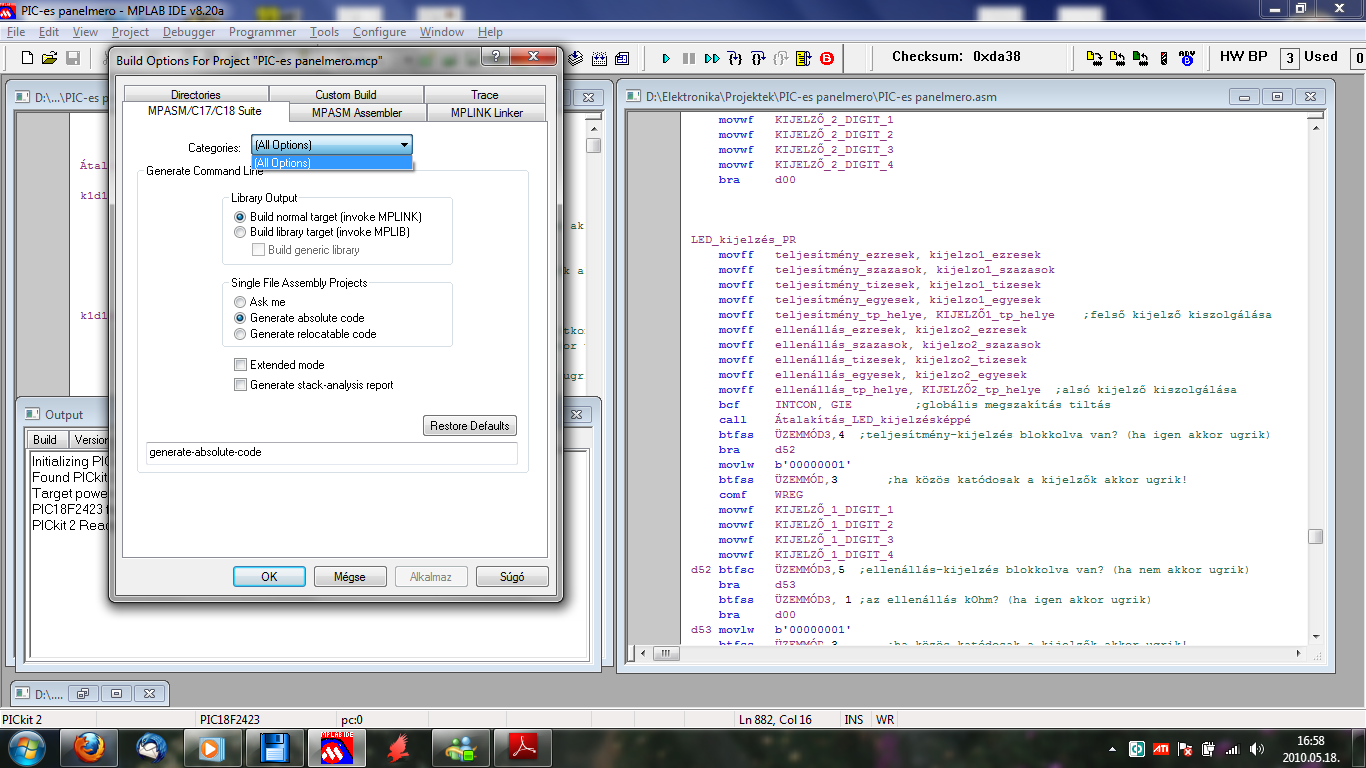Click the first yellow PICkit program icon
1366x768 pixels.
(x=1095, y=58)
